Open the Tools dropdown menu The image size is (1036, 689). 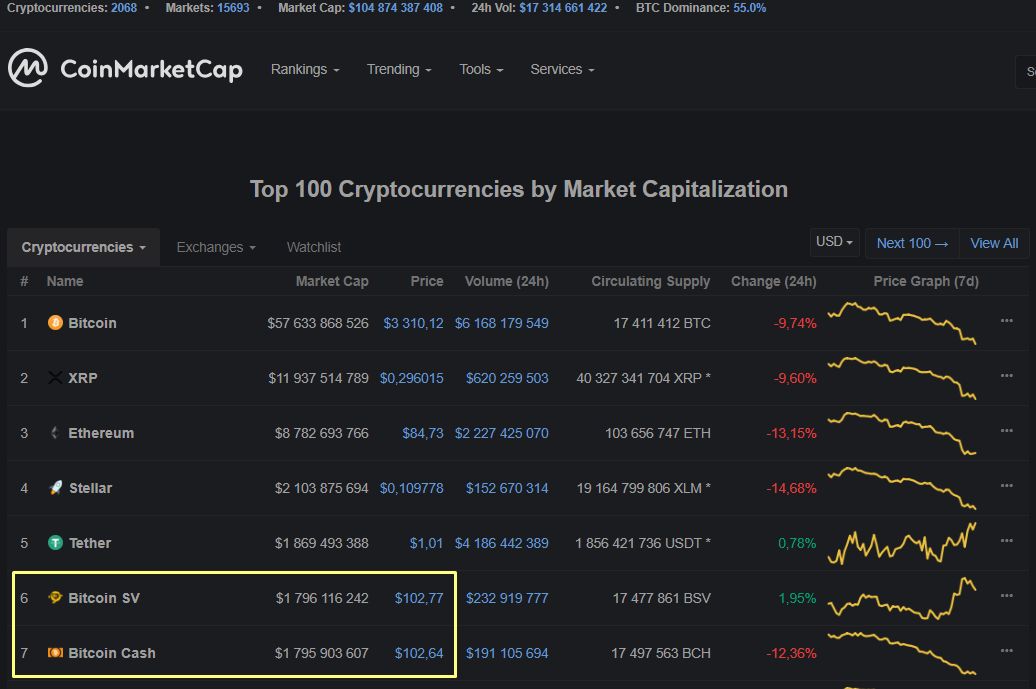point(481,69)
